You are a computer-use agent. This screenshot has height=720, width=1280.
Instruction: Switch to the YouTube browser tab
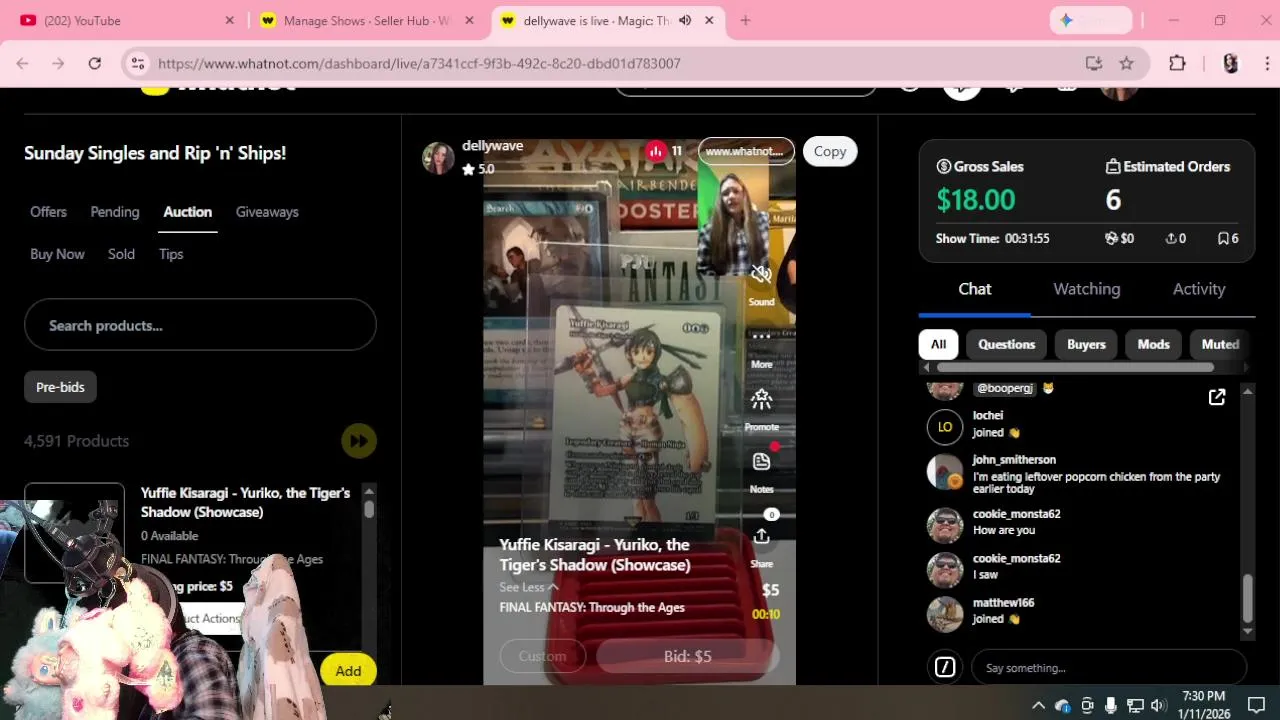128,20
